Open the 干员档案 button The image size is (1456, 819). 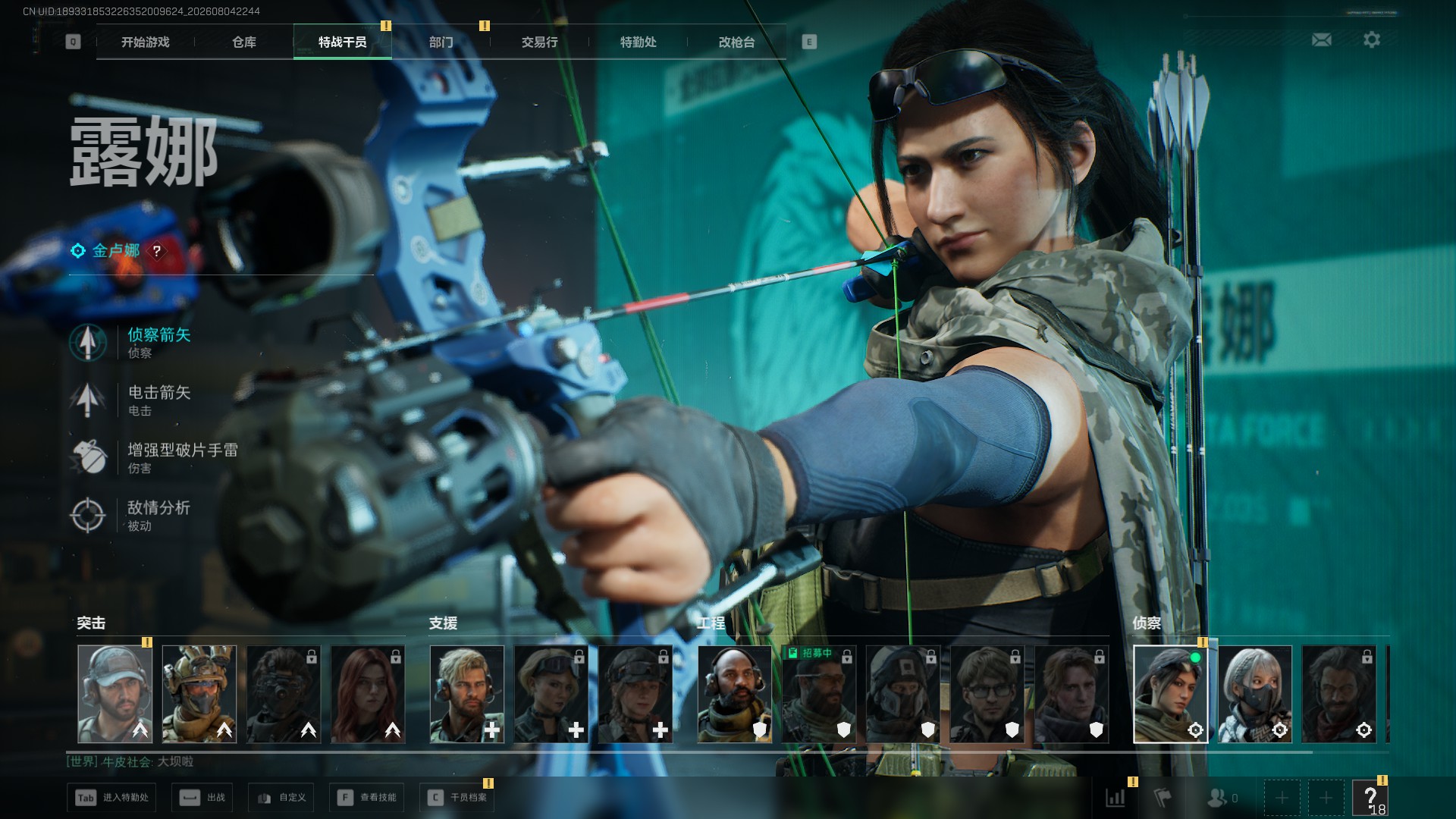pyautogui.click(x=457, y=798)
